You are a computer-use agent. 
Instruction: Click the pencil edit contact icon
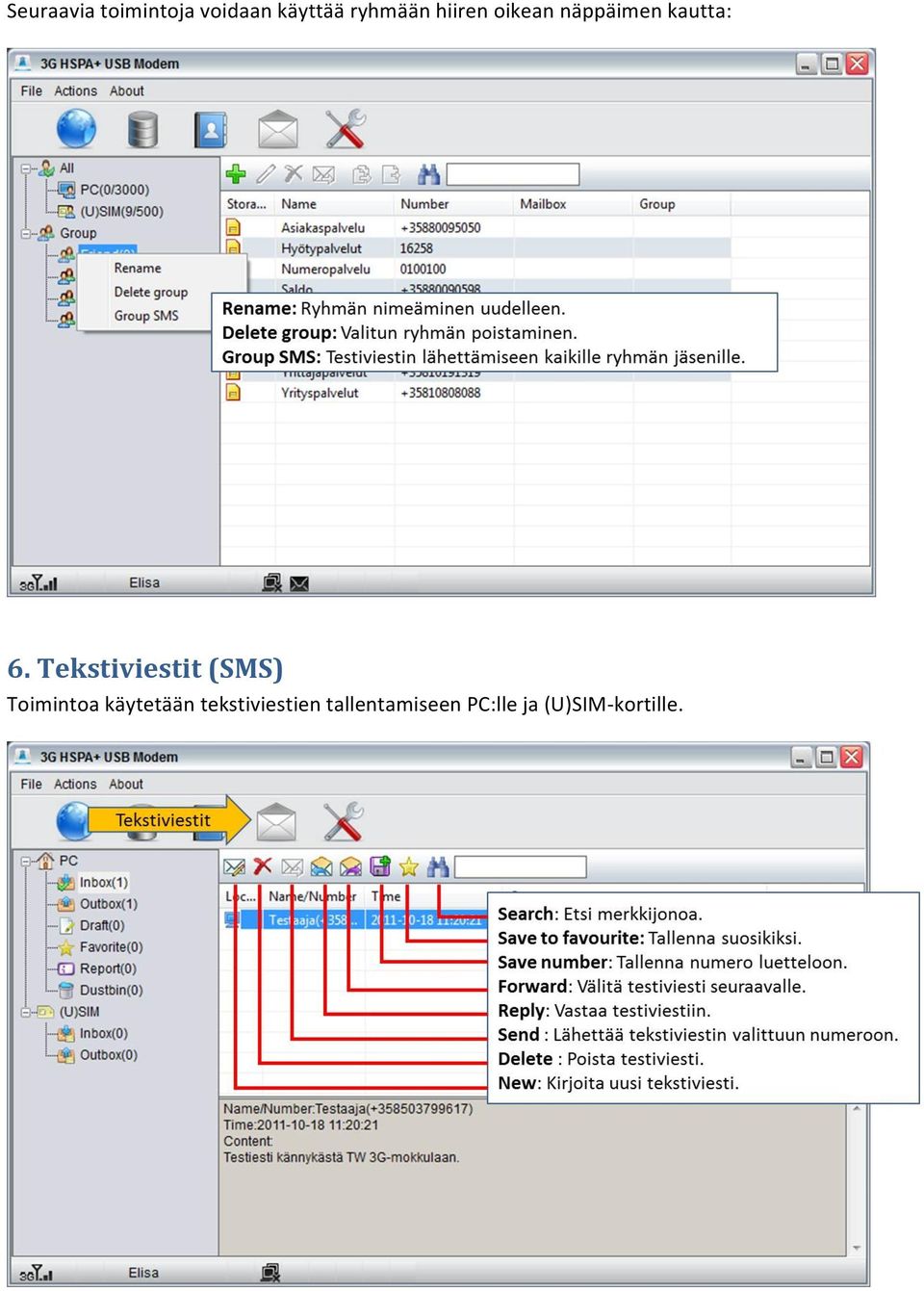point(266,174)
